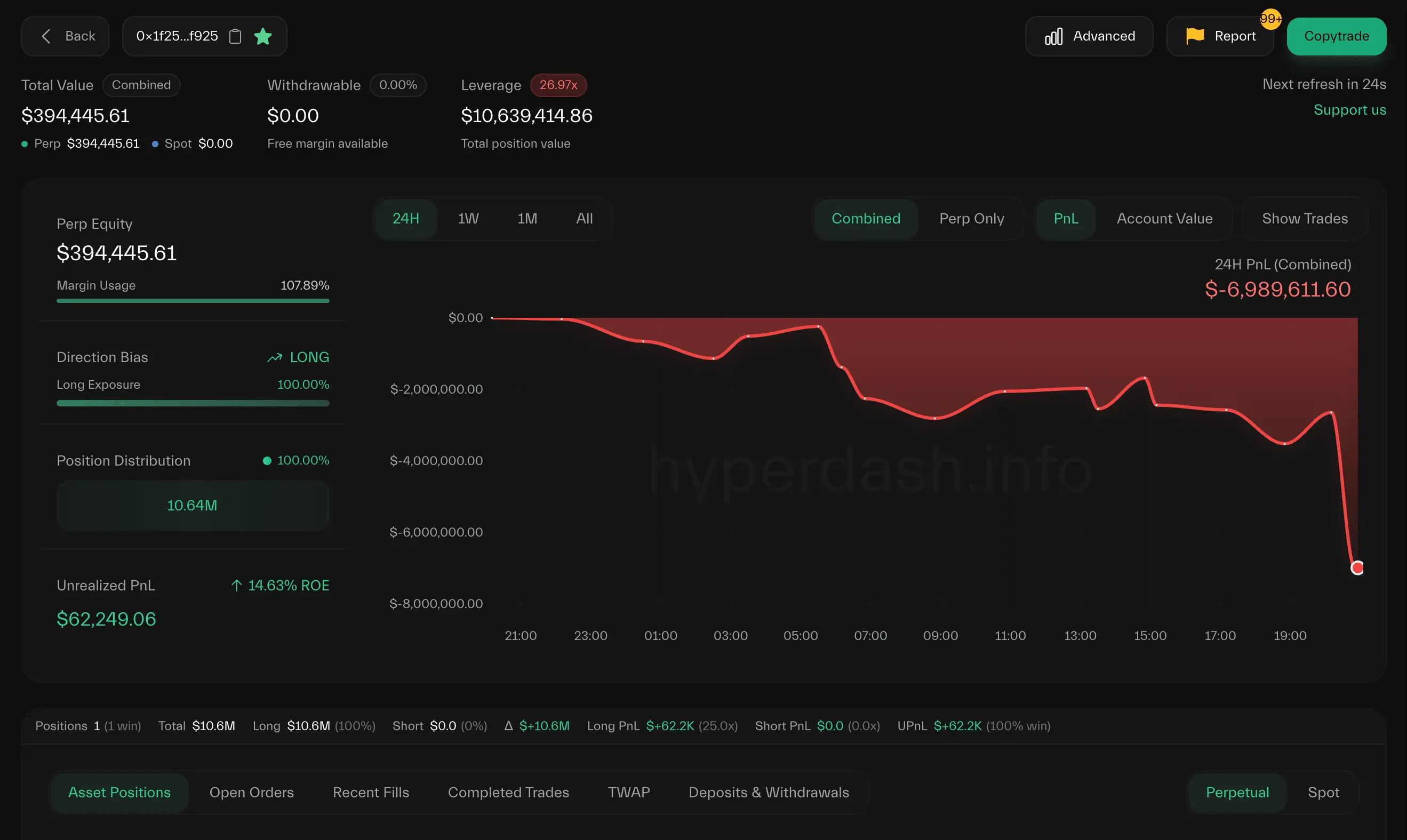Copy wallet address with clipboard icon
The image size is (1407, 840).
point(235,36)
